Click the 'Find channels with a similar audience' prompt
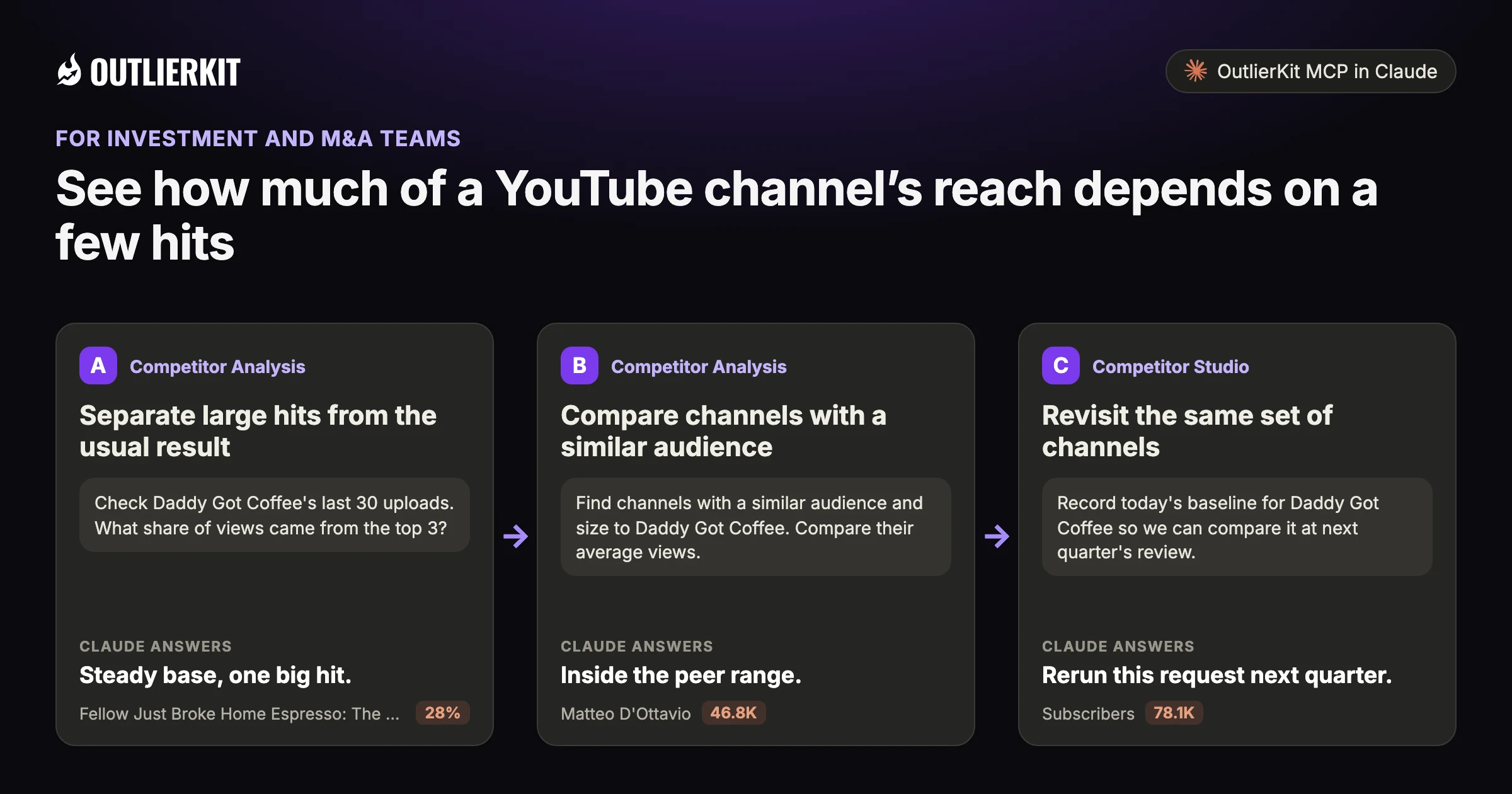1512x794 pixels. tap(756, 527)
